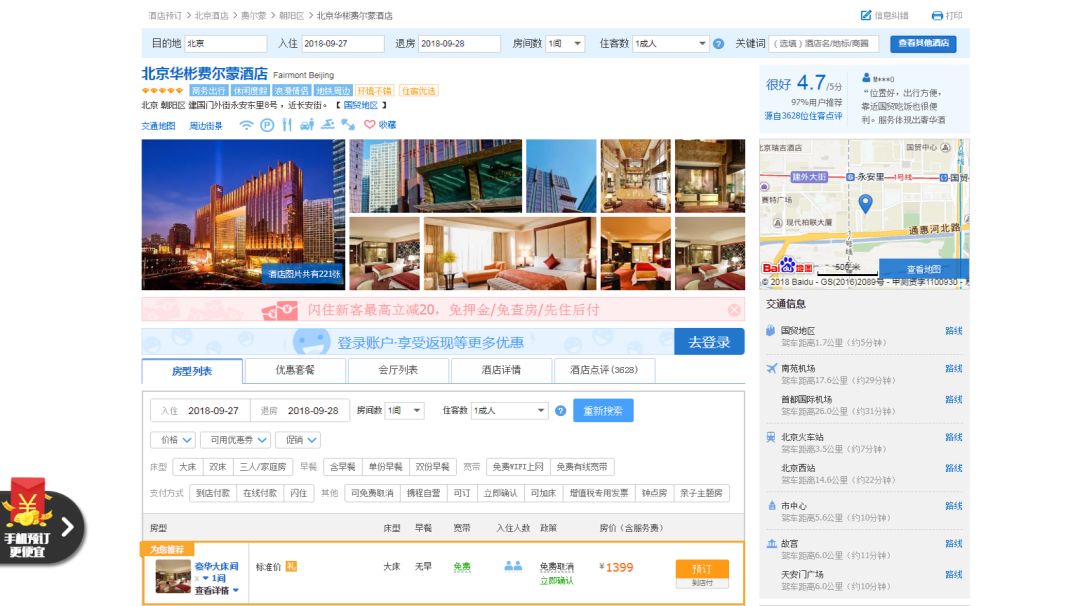Toggle the 立即确认 filter

500,493
